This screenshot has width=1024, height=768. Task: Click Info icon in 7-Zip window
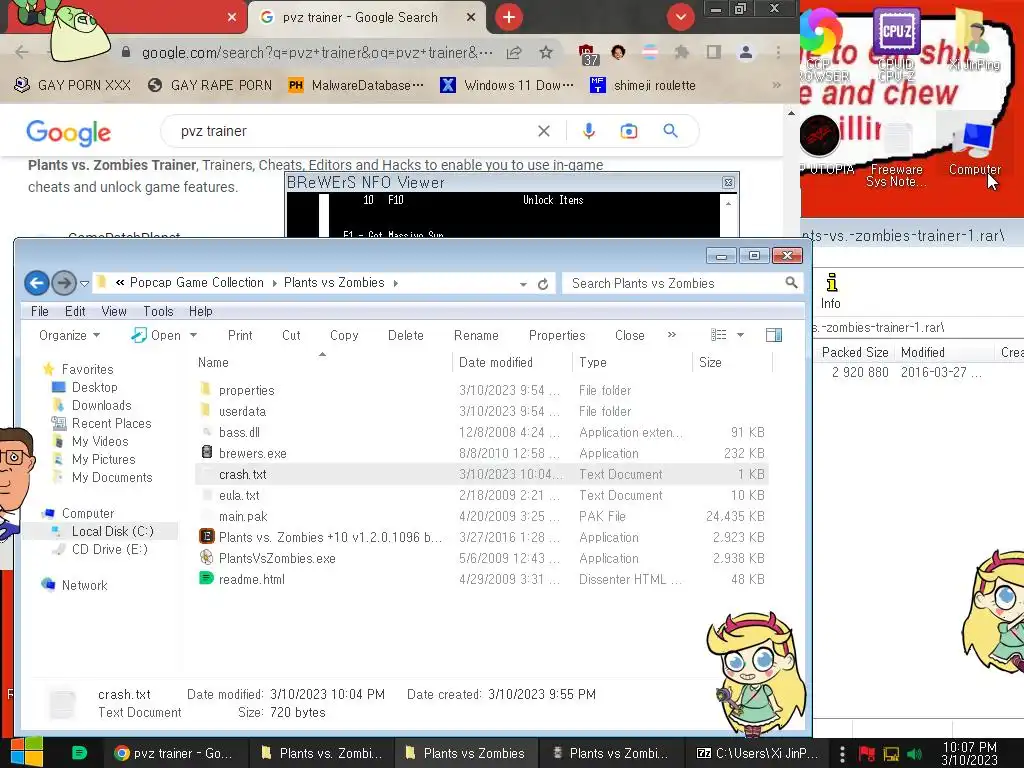pos(831,291)
